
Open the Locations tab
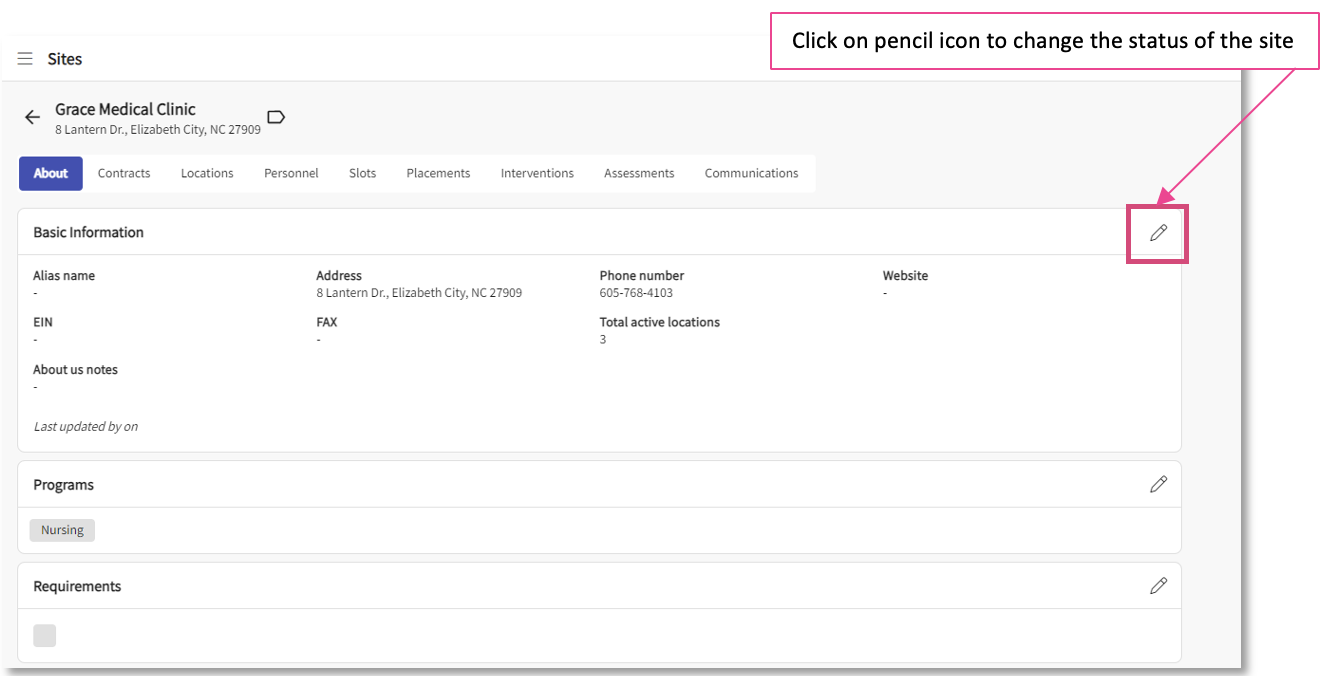[207, 173]
